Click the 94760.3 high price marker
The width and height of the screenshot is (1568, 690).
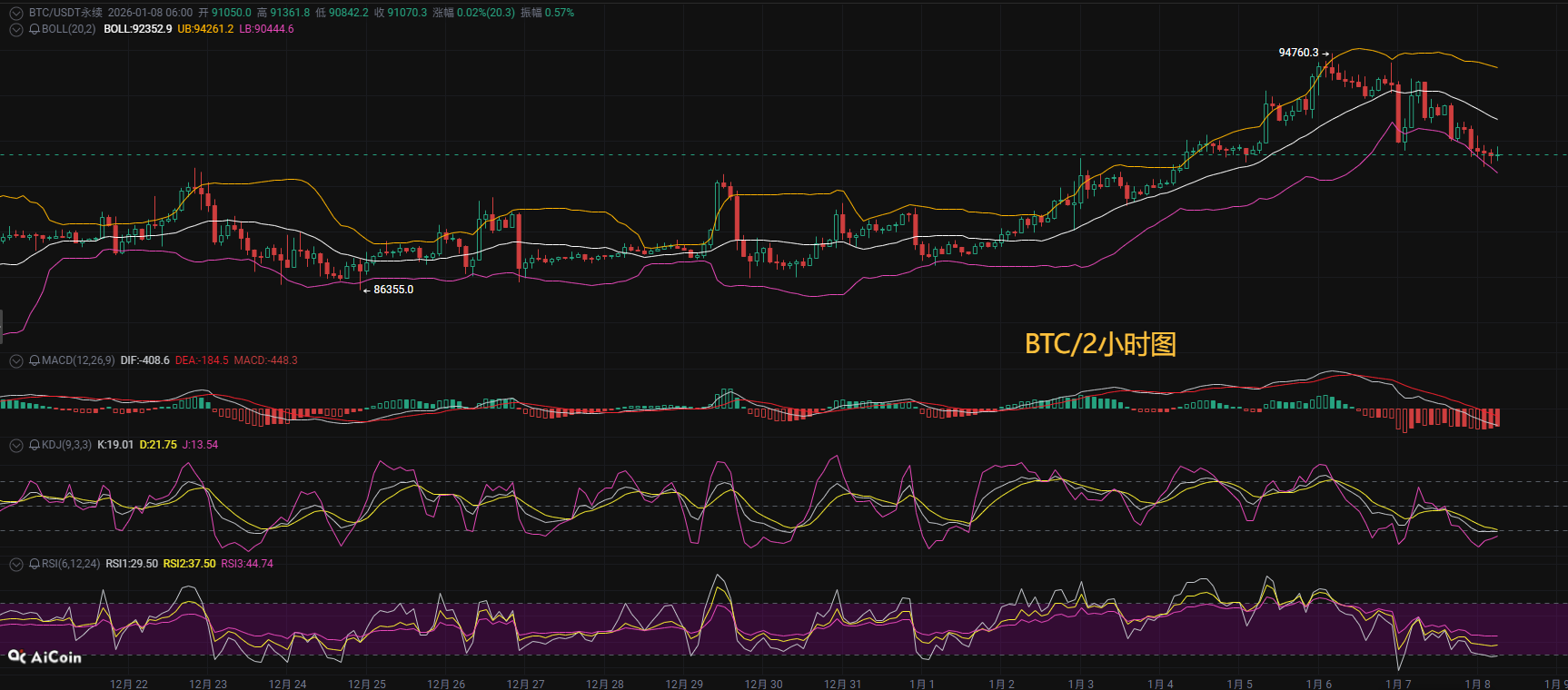pos(1298,53)
